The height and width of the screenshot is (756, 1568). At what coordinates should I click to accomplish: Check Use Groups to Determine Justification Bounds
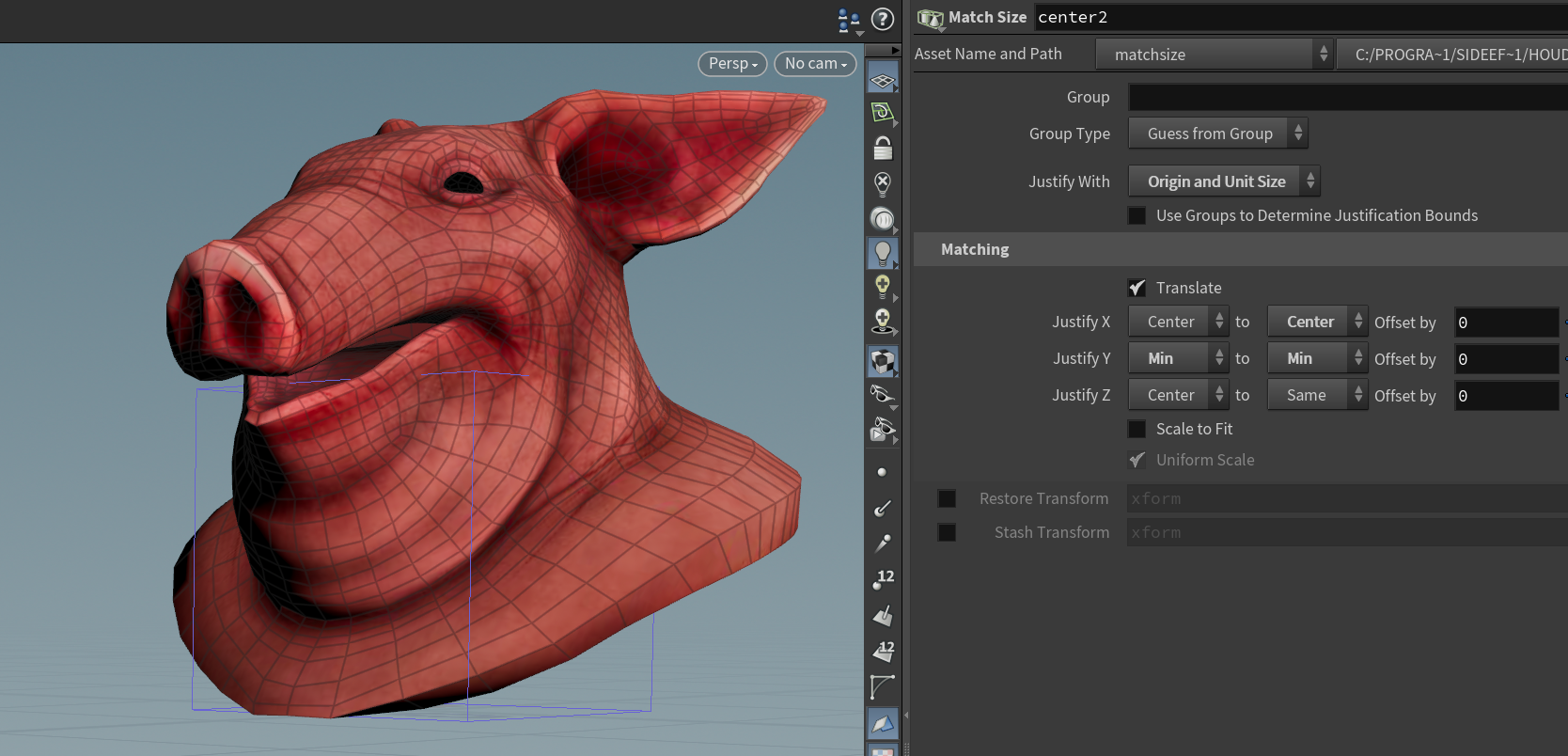tap(1137, 215)
